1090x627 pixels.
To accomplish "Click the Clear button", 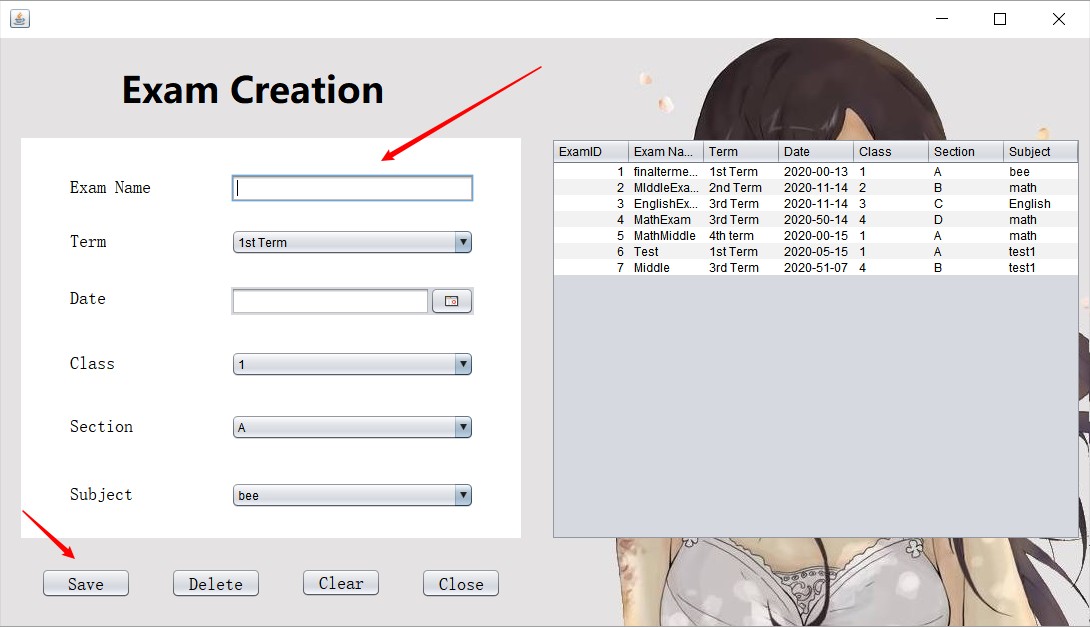I will click(x=341, y=583).
